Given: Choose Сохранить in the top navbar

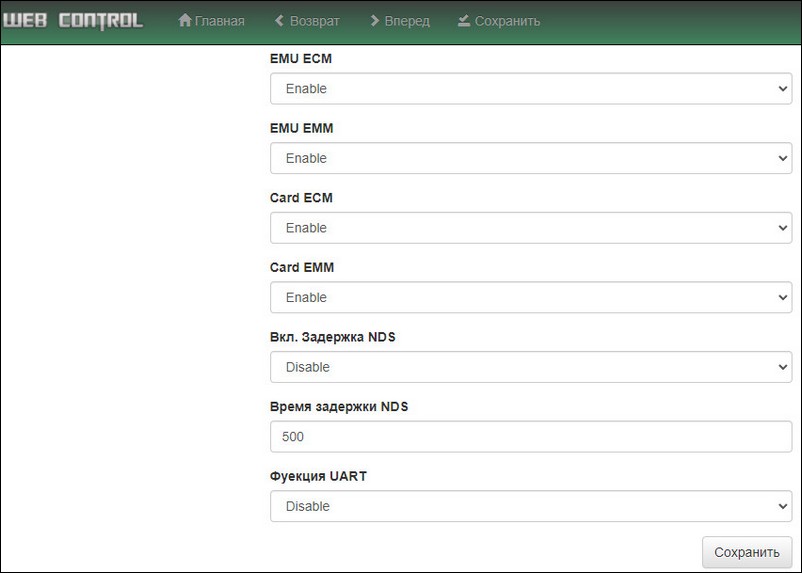Looking at the screenshot, I should (499, 21).
